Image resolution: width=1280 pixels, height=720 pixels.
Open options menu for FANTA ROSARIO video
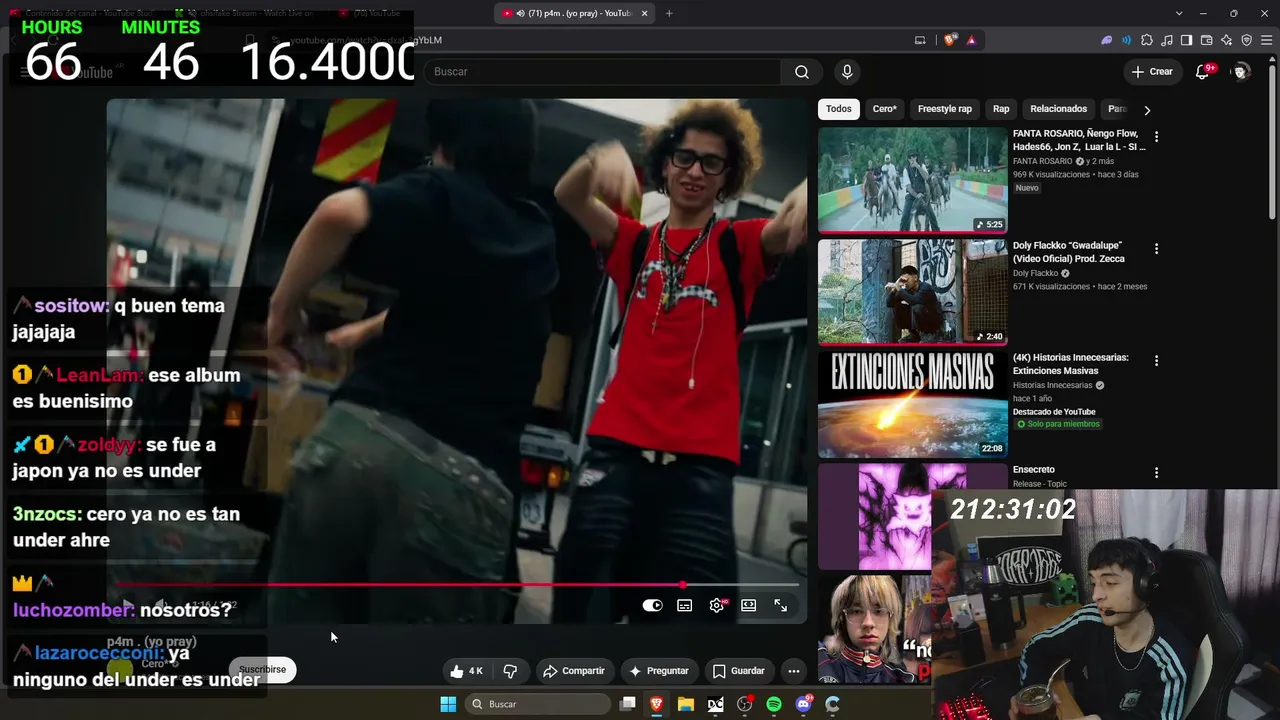pos(1156,136)
